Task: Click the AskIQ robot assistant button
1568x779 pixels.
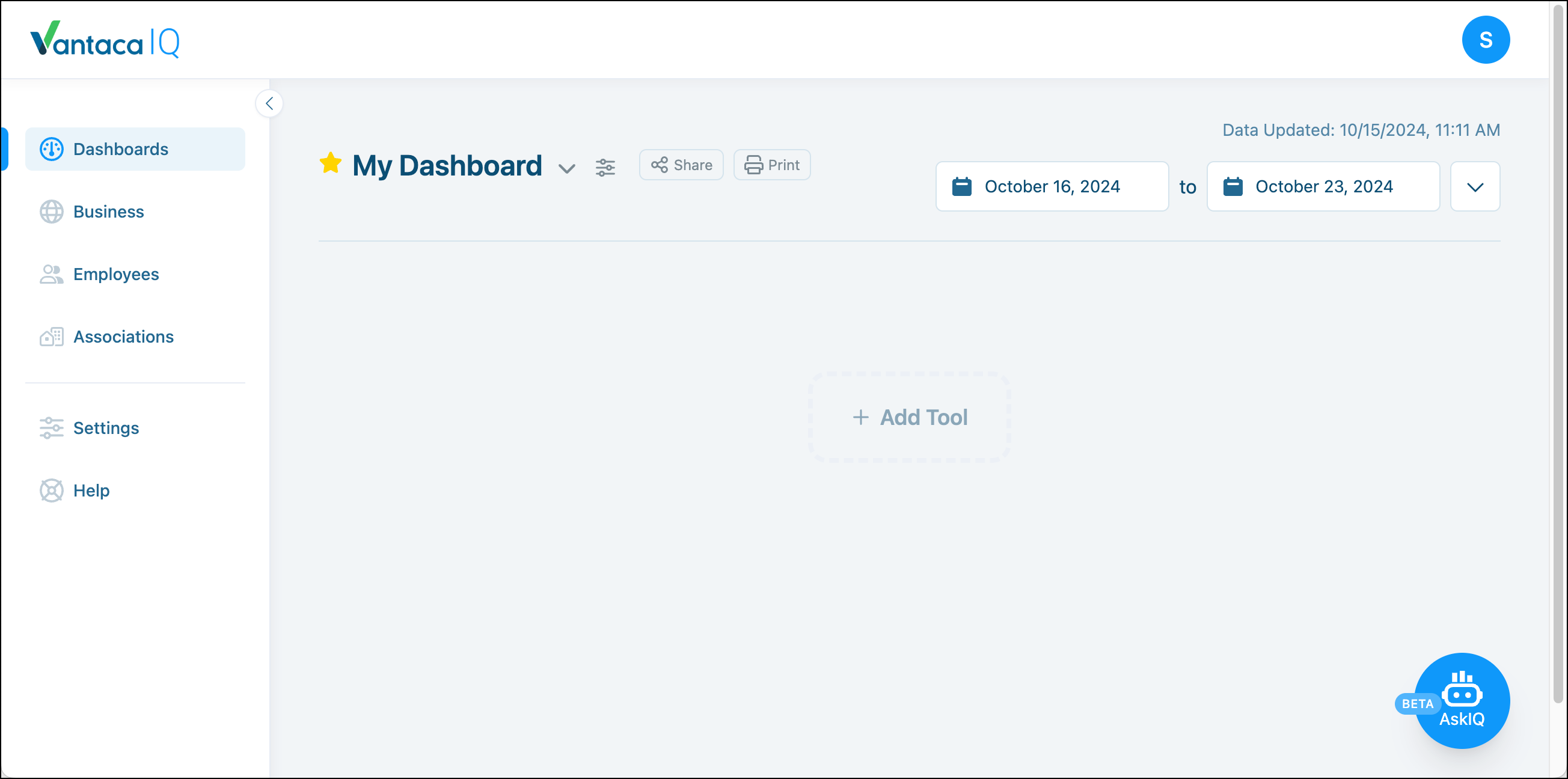Action: click(1462, 700)
